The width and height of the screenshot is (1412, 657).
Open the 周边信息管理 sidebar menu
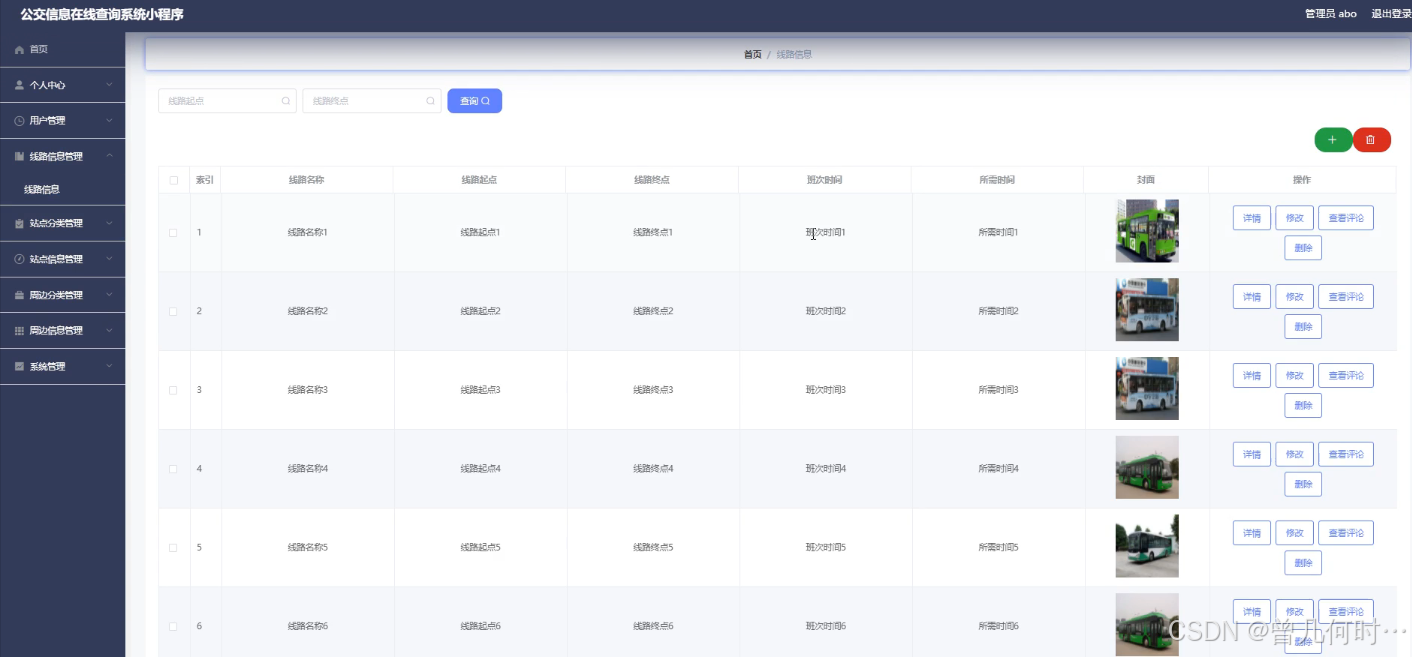click(x=62, y=331)
